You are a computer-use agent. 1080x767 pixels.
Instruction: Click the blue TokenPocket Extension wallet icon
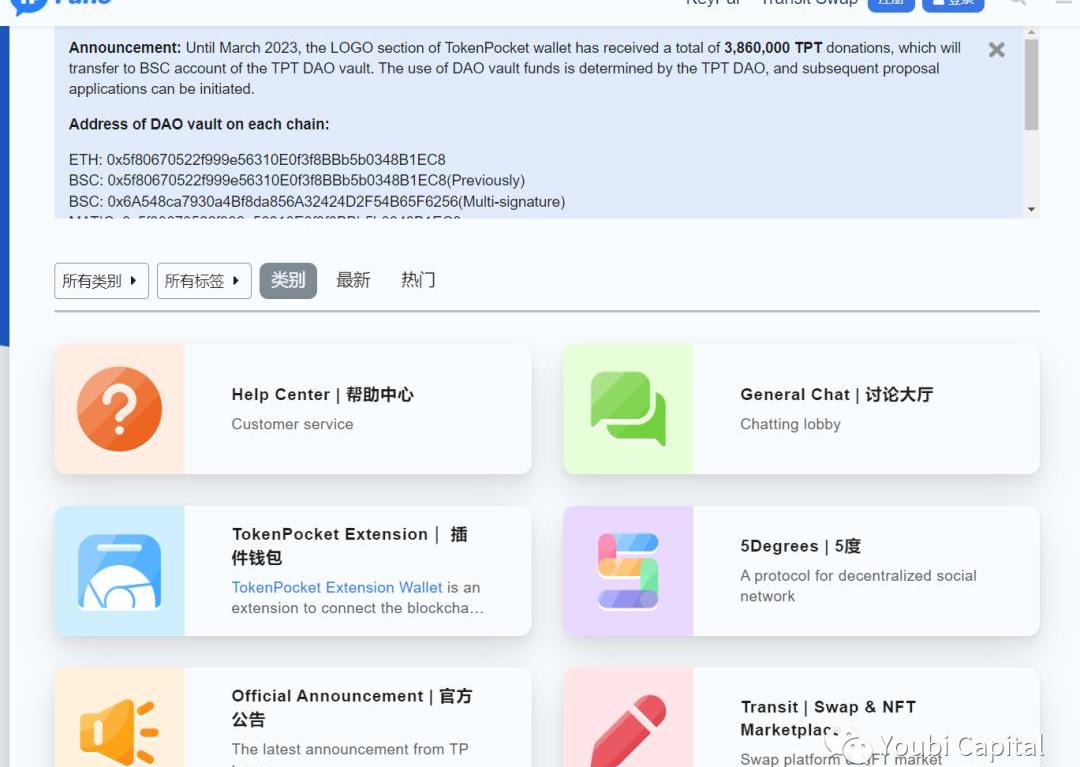tap(120, 571)
